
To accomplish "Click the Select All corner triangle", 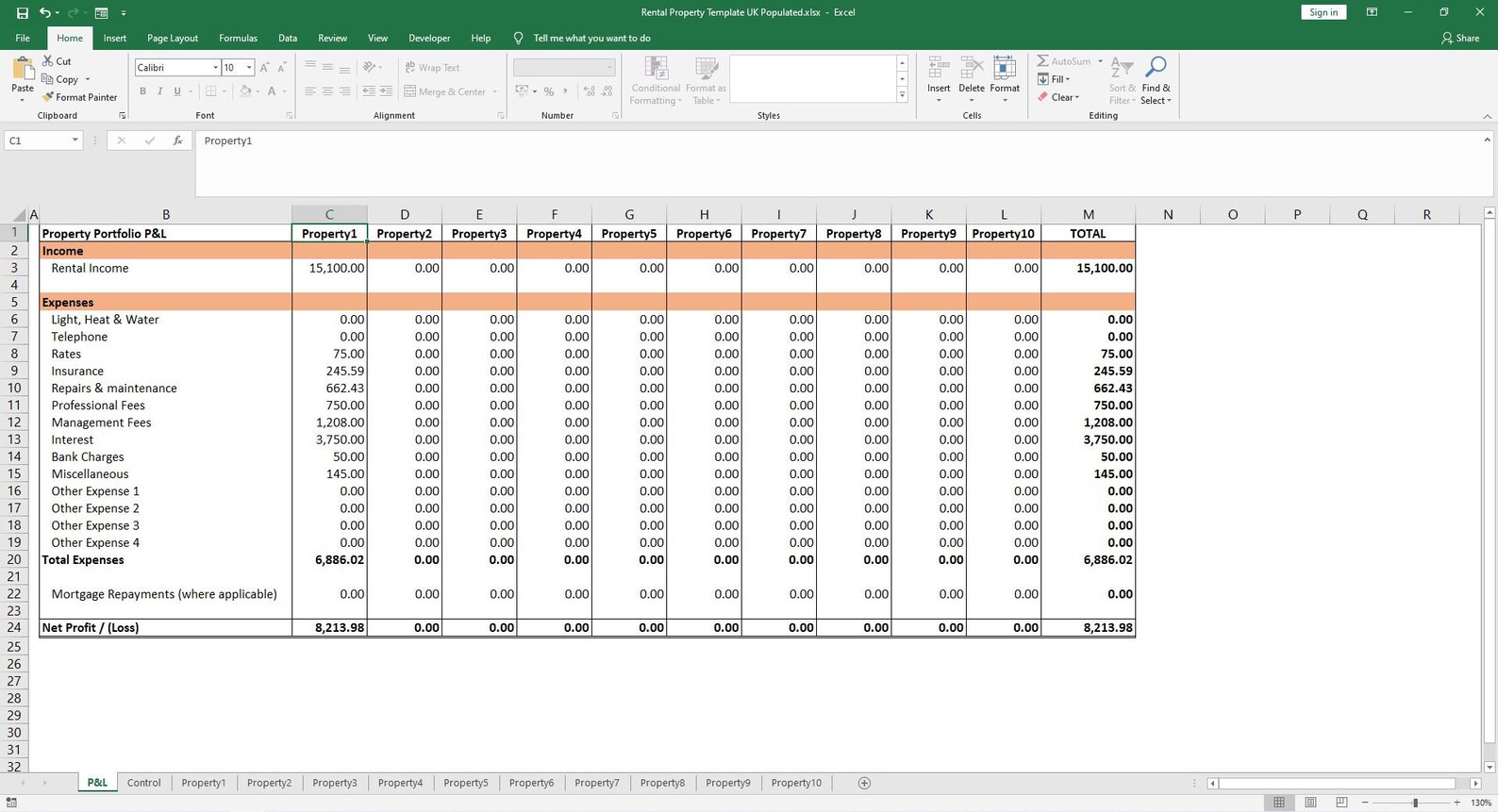I will coord(19,215).
